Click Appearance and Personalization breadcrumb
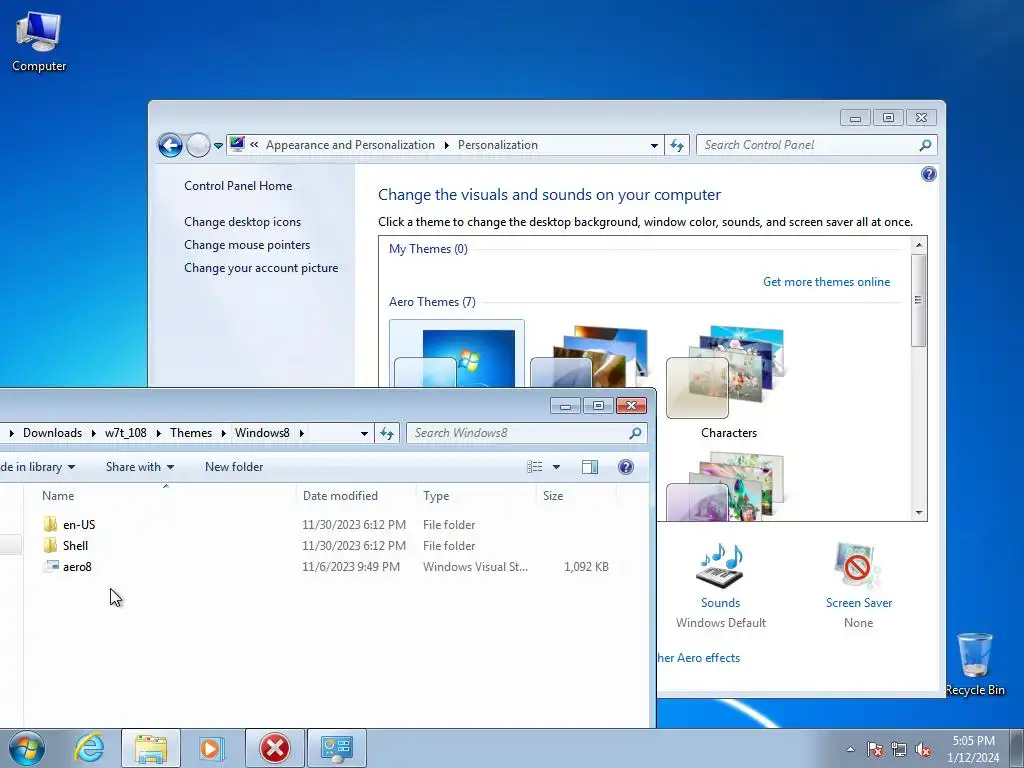 tap(350, 145)
